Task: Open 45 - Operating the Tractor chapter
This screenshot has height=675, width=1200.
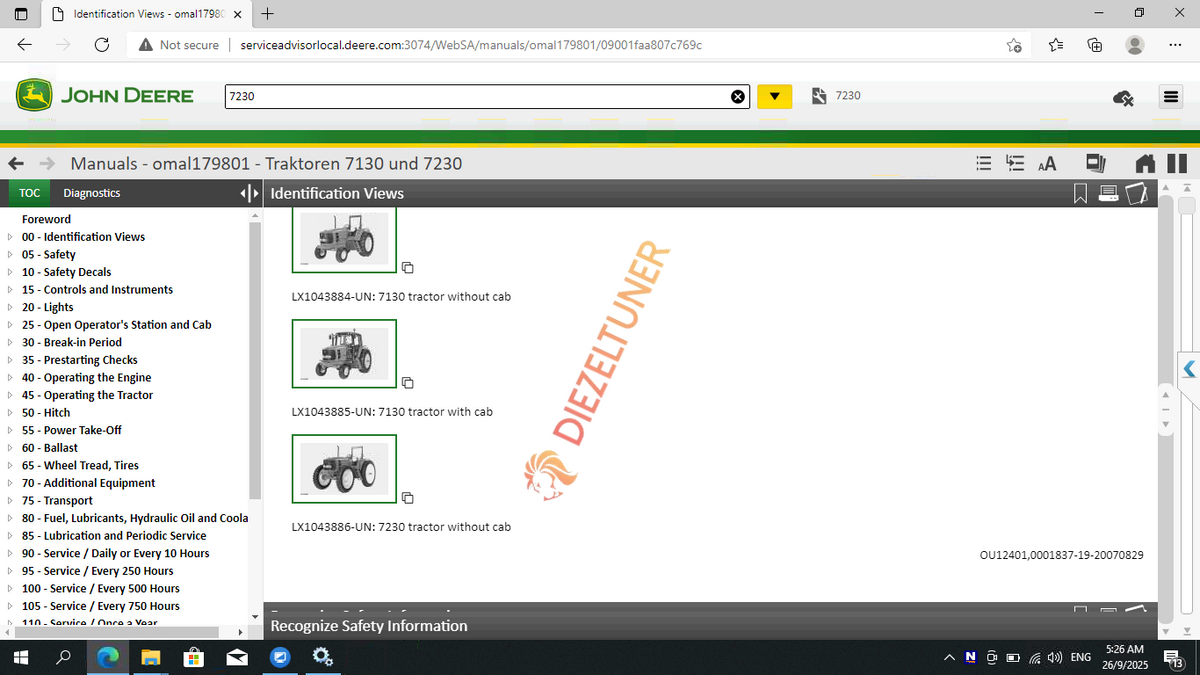Action: pos(87,395)
